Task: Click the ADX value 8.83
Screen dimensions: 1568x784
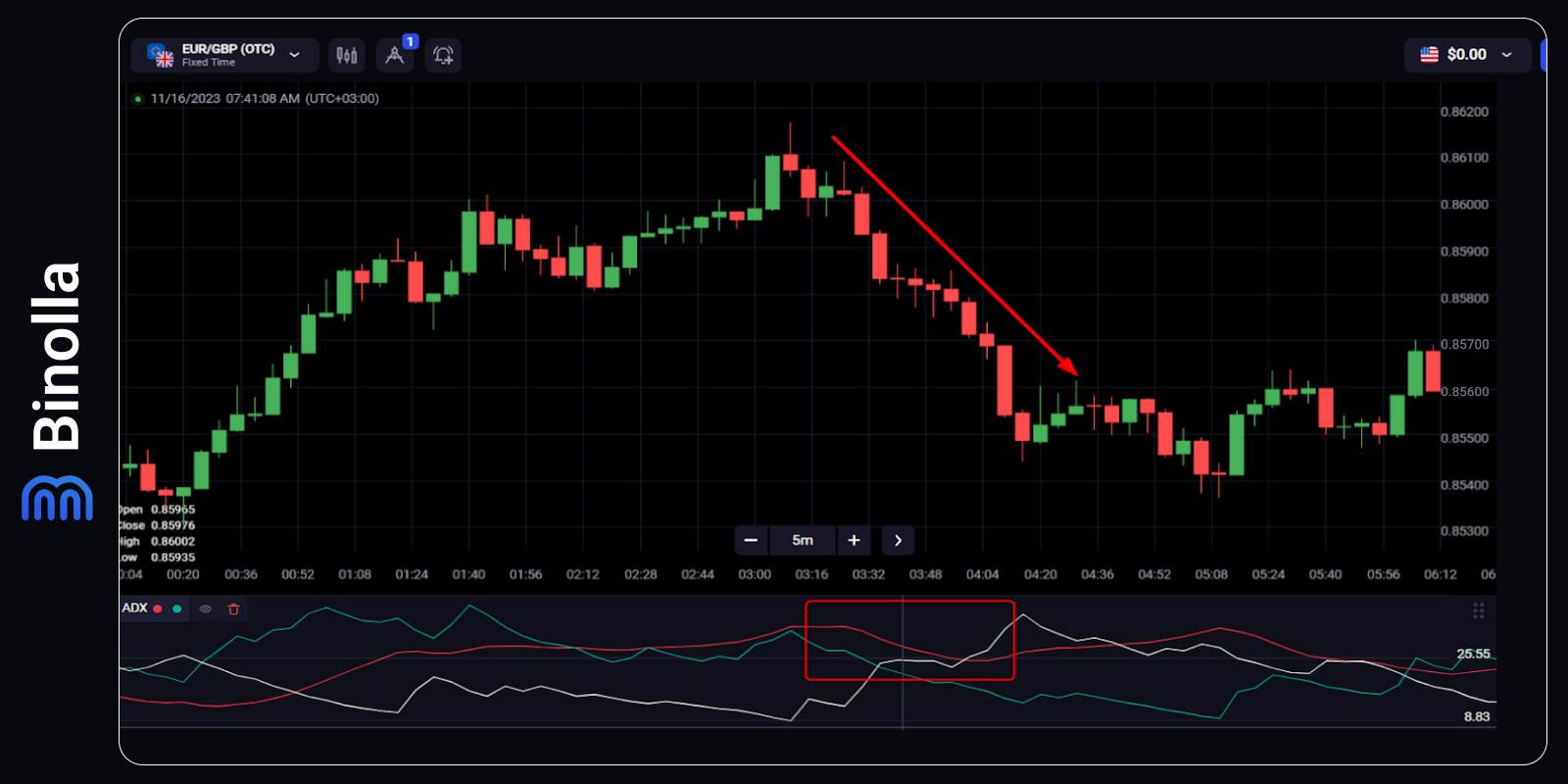Action: (x=1477, y=716)
